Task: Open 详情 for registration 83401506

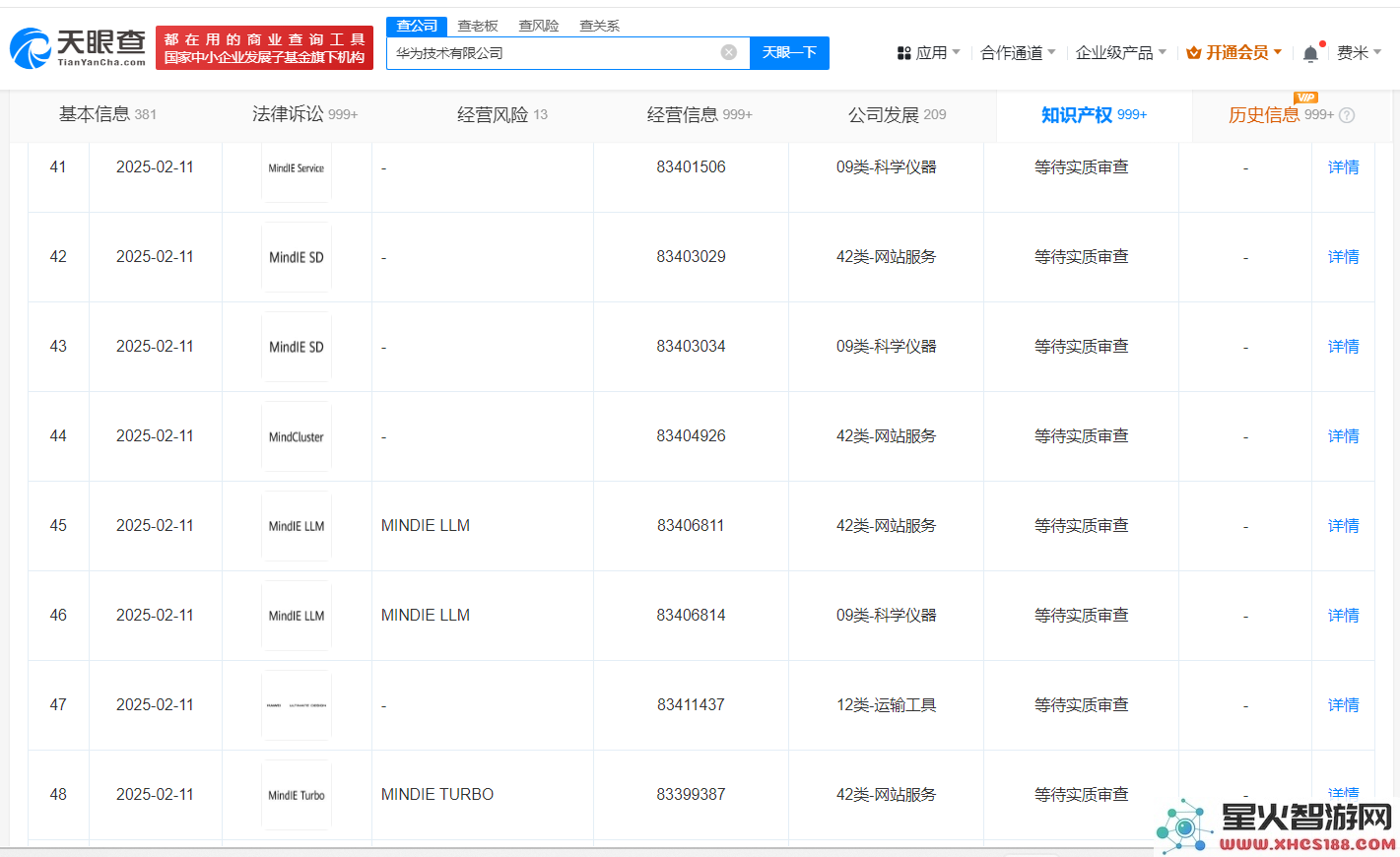Action: [1343, 167]
